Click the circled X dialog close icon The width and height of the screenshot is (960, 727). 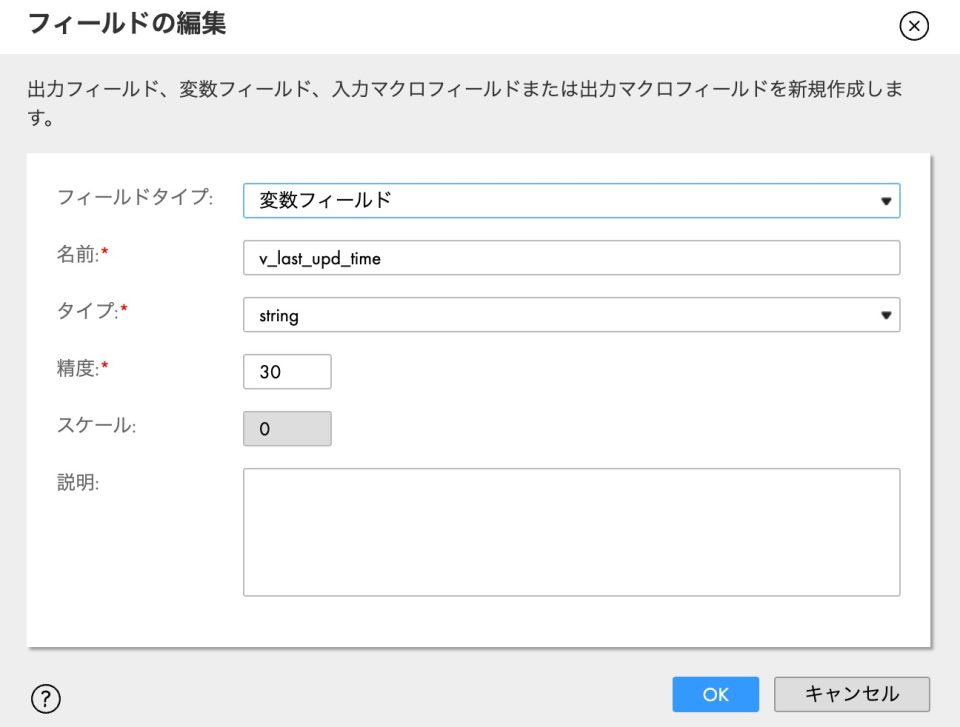[x=913, y=27]
